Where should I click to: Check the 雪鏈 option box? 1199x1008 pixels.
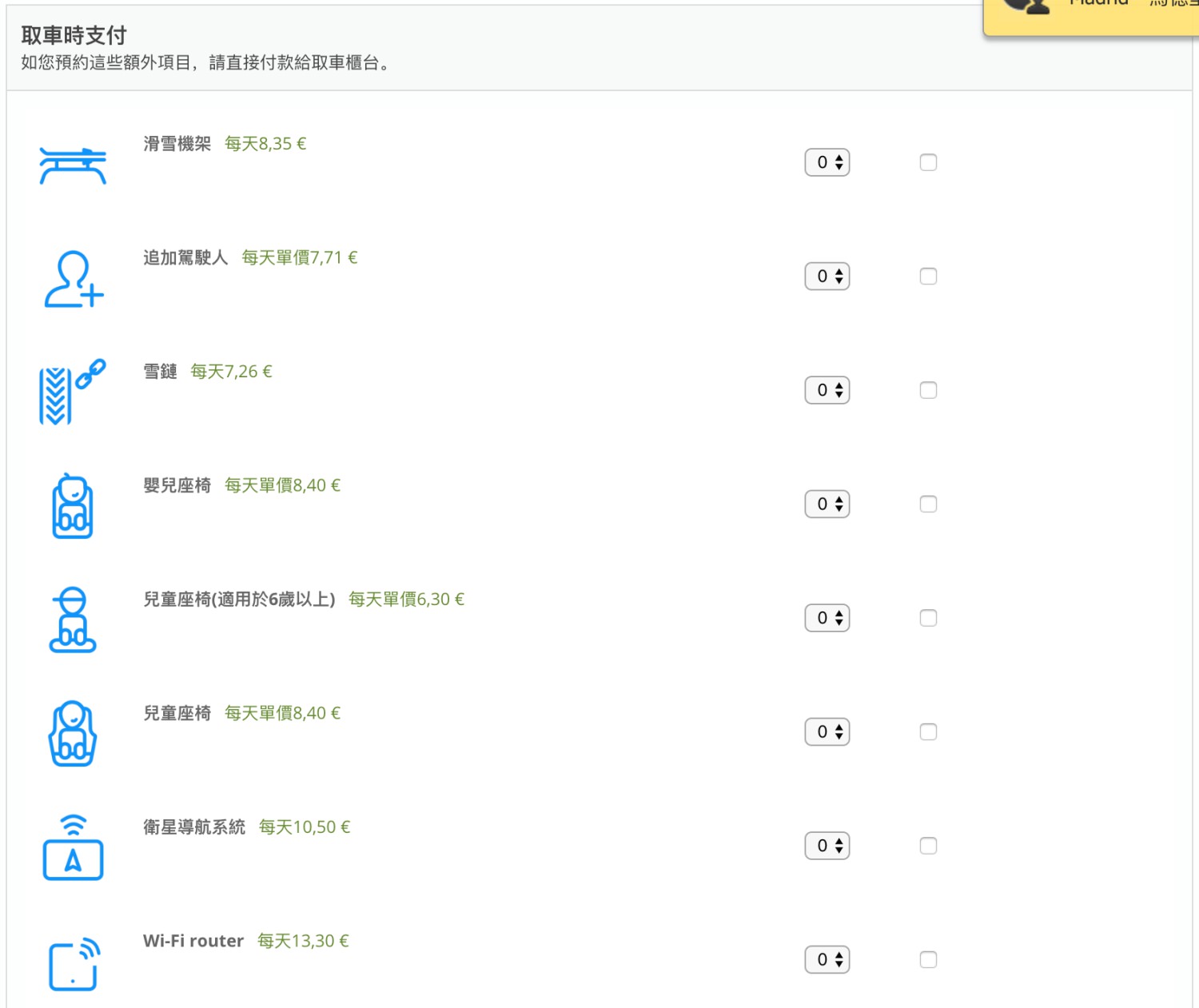pos(928,390)
